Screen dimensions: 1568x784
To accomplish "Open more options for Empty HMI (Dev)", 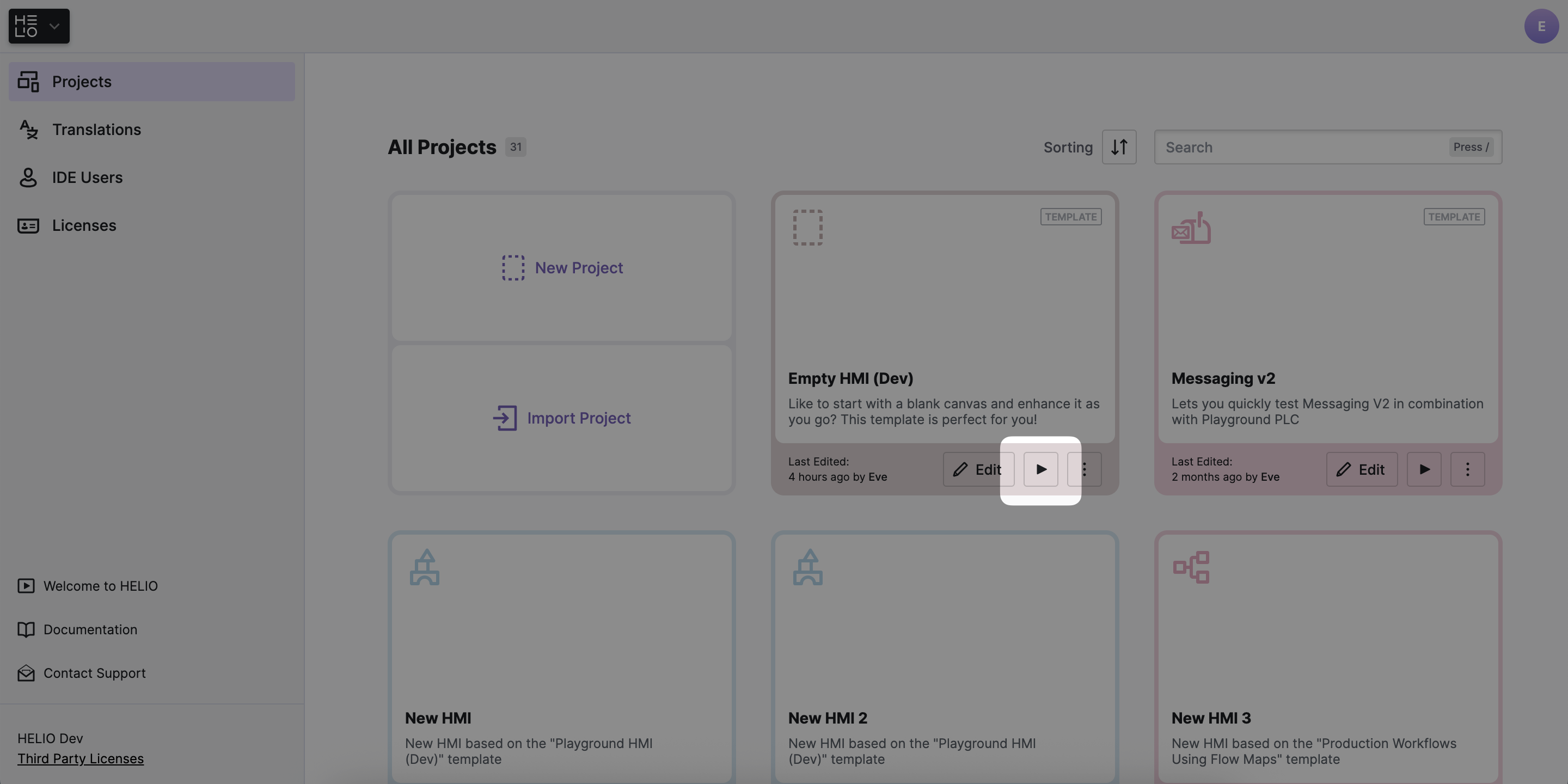I will tap(1085, 469).
